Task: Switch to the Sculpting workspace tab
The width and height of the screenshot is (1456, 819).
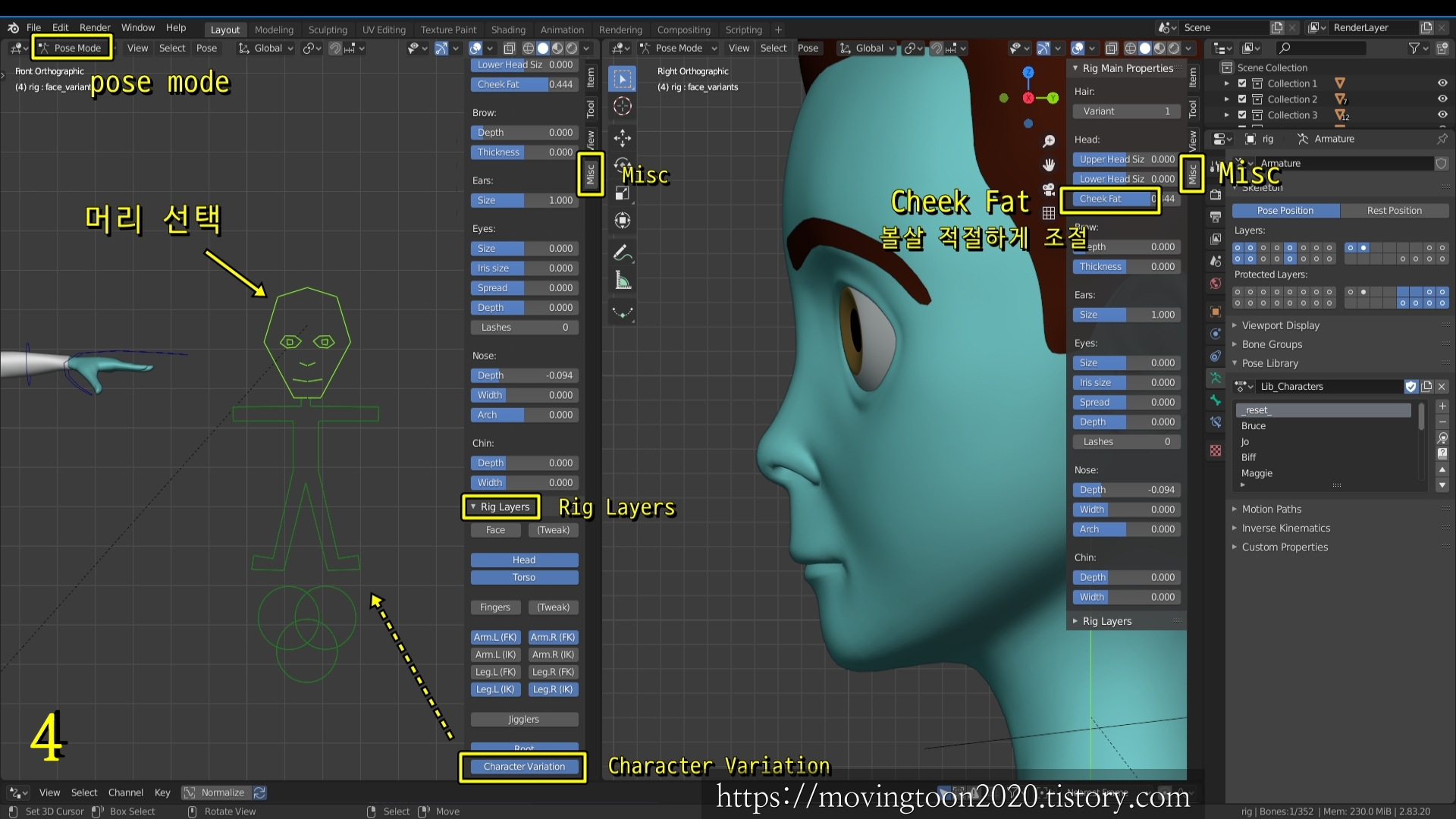Action: (328, 30)
